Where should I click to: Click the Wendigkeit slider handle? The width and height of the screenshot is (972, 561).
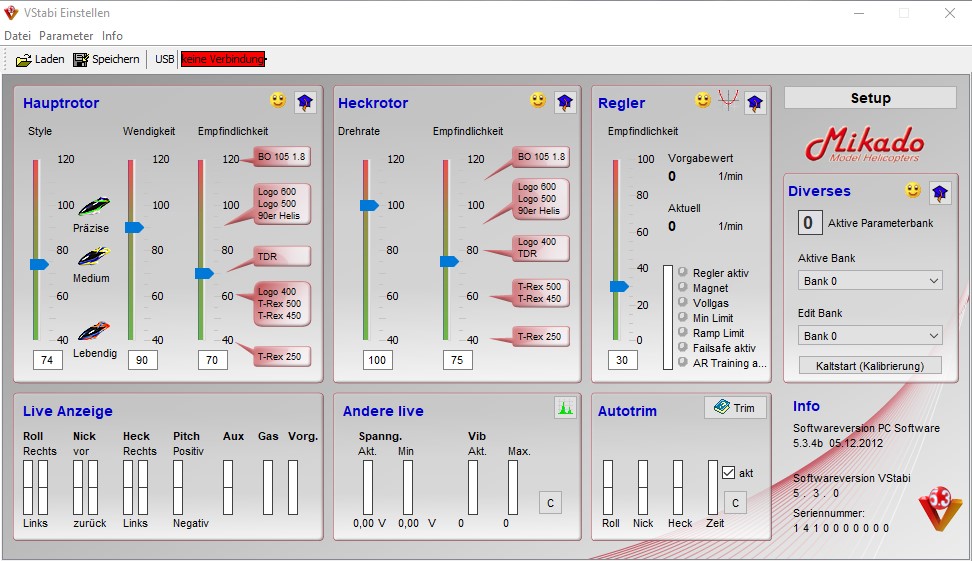click(134, 228)
